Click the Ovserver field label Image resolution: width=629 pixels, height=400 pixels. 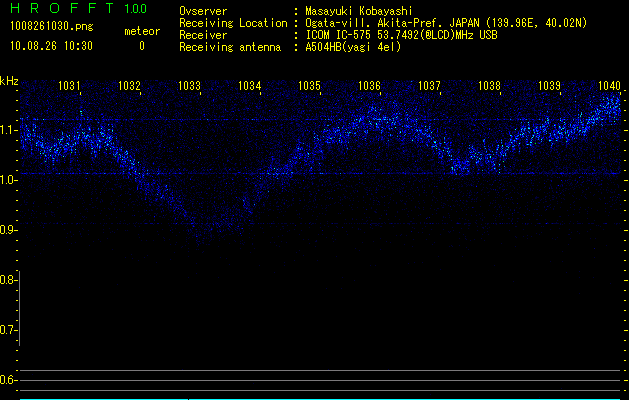click(203, 11)
